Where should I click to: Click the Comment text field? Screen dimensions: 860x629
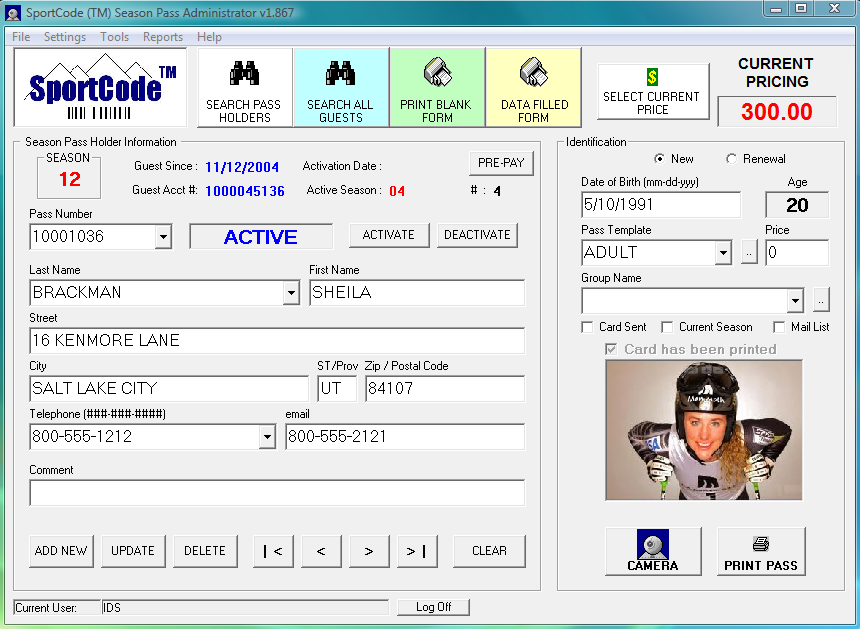tap(277, 492)
